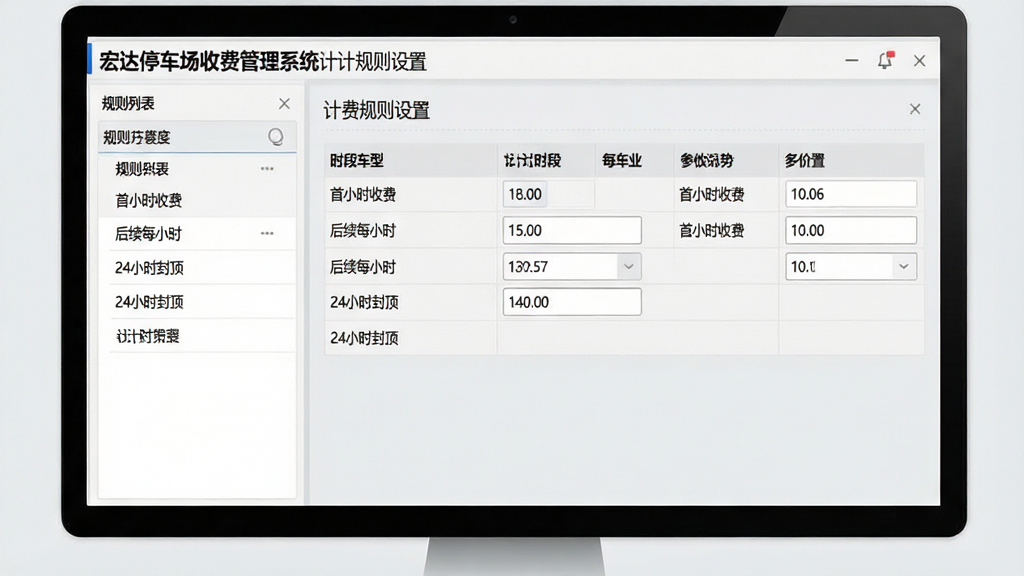Image resolution: width=1024 pixels, height=576 pixels.
Task: Expand the dropdown arrow on the 130.57 field
Action: [x=628, y=266]
